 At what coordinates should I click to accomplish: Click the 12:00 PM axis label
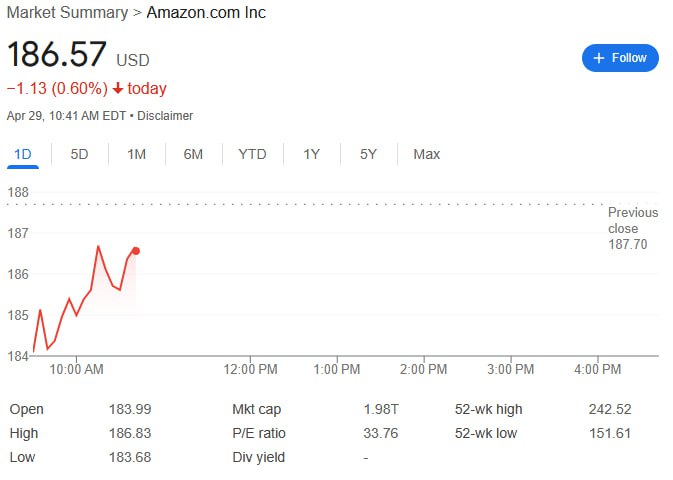(250, 369)
